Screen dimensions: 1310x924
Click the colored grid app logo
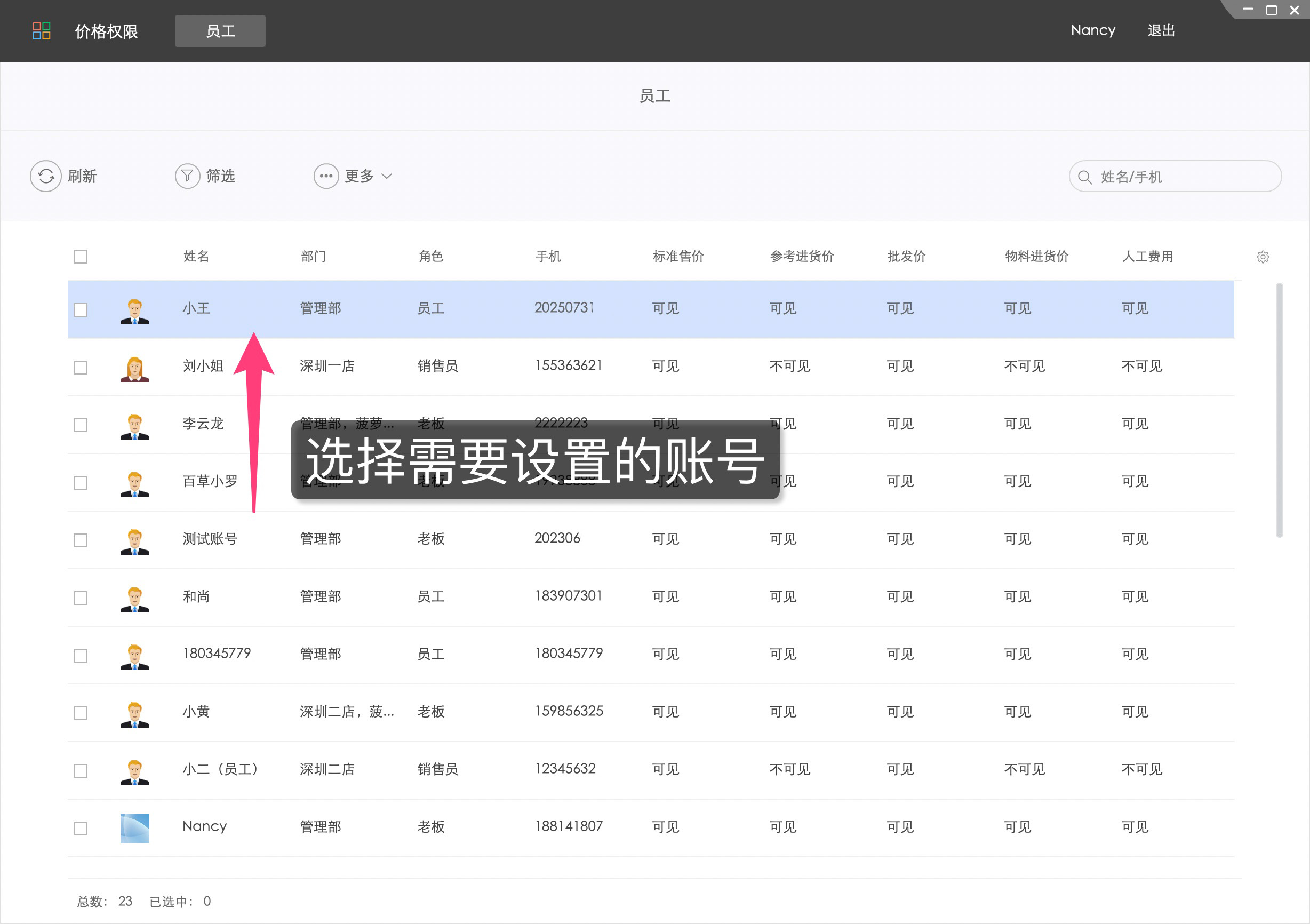pos(41,30)
